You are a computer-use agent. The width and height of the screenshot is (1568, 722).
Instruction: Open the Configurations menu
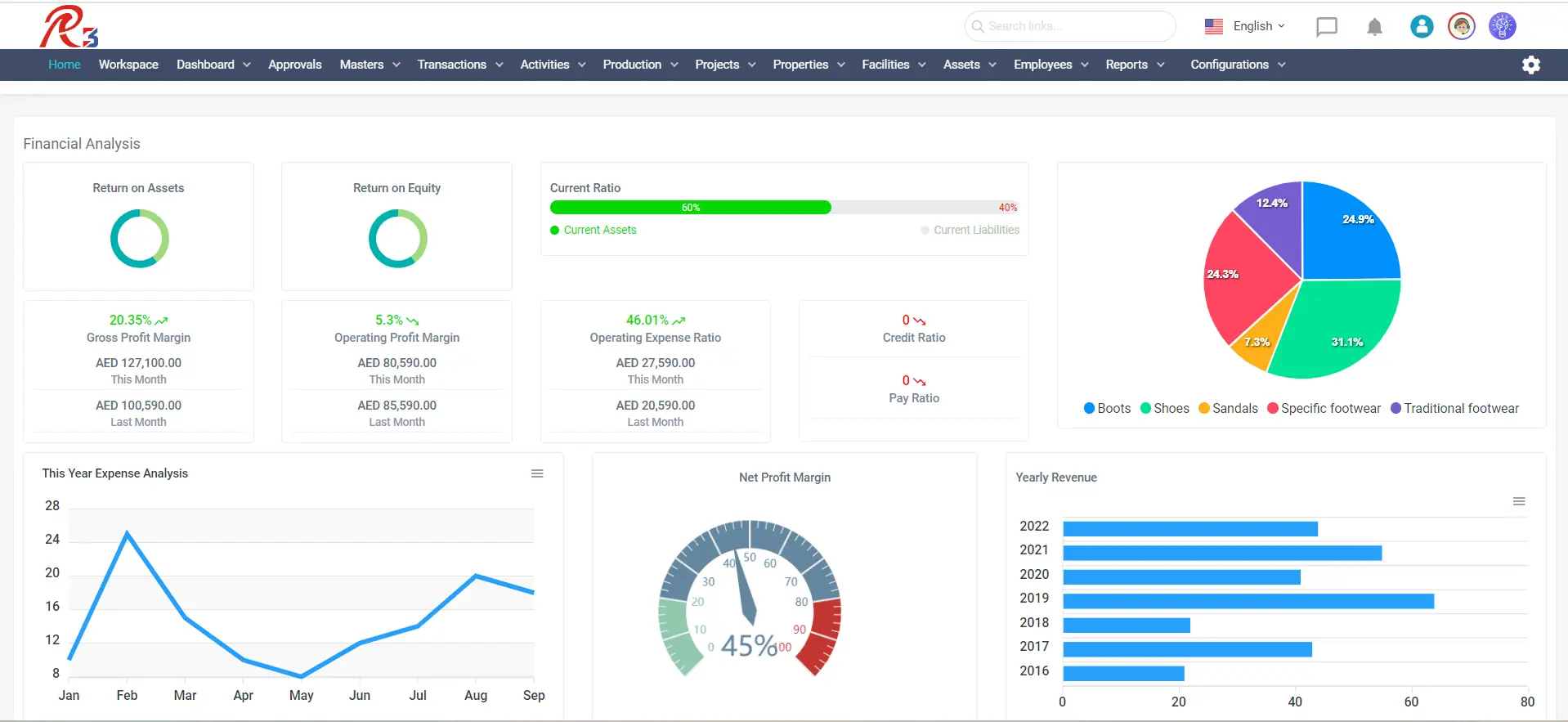[x=1238, y=65]
